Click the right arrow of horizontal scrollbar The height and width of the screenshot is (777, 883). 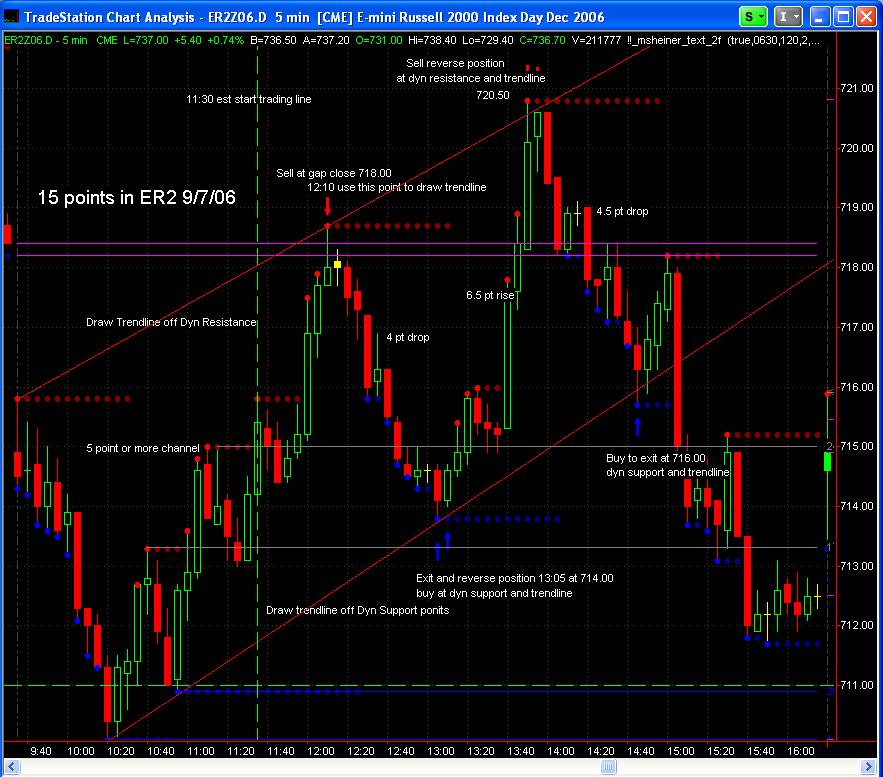click(x=868, y=766)
